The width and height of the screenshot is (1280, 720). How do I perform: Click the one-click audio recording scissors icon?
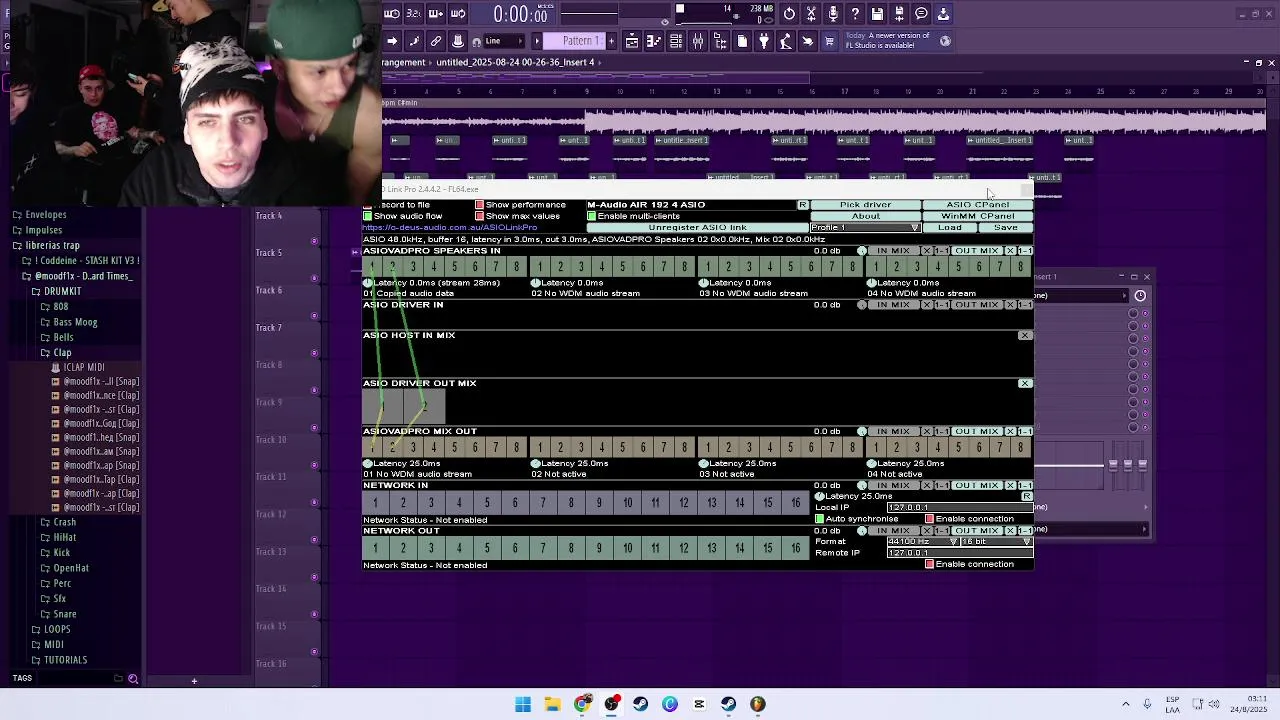810,14
